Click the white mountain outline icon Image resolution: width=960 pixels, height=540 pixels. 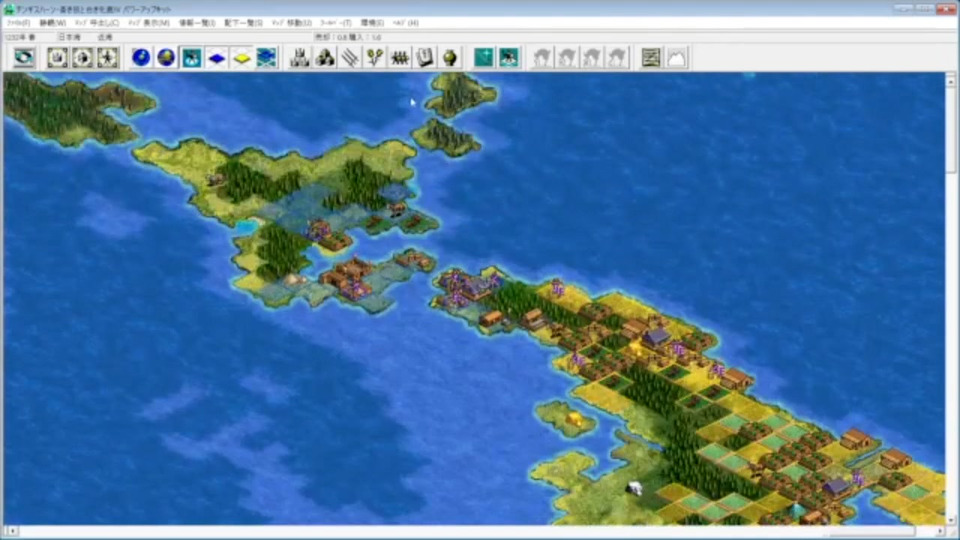point(677,58)
